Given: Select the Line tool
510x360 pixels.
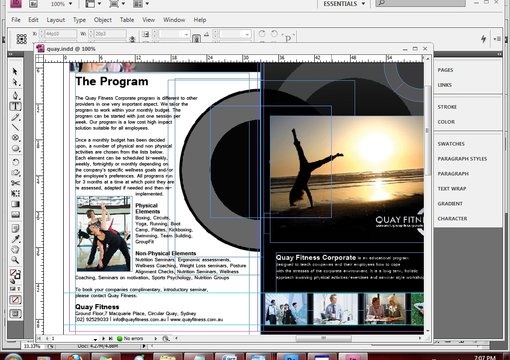Looking at the screenshot, I should 15,127.
